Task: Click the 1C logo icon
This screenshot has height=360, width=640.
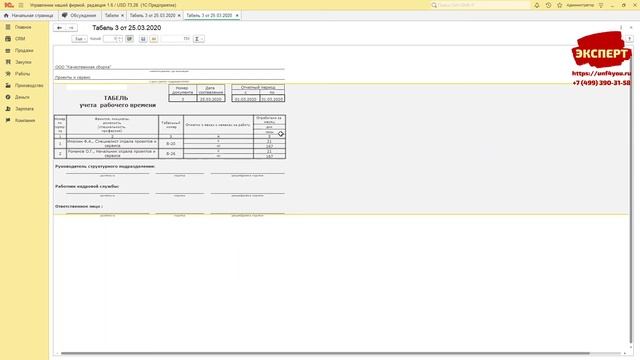Action: click(x=9, y=5)
